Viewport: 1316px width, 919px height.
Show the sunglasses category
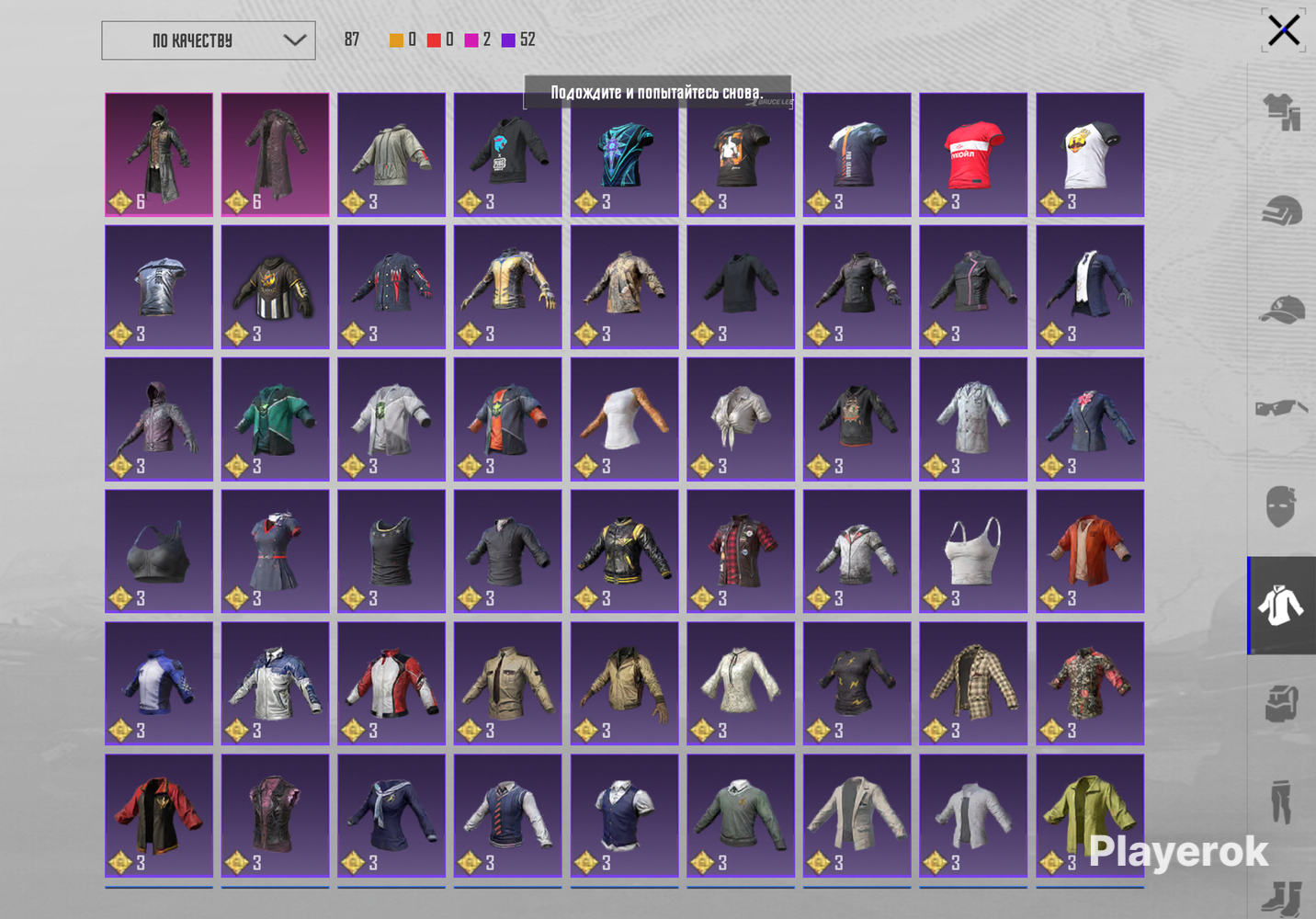tap(1282, 408)
